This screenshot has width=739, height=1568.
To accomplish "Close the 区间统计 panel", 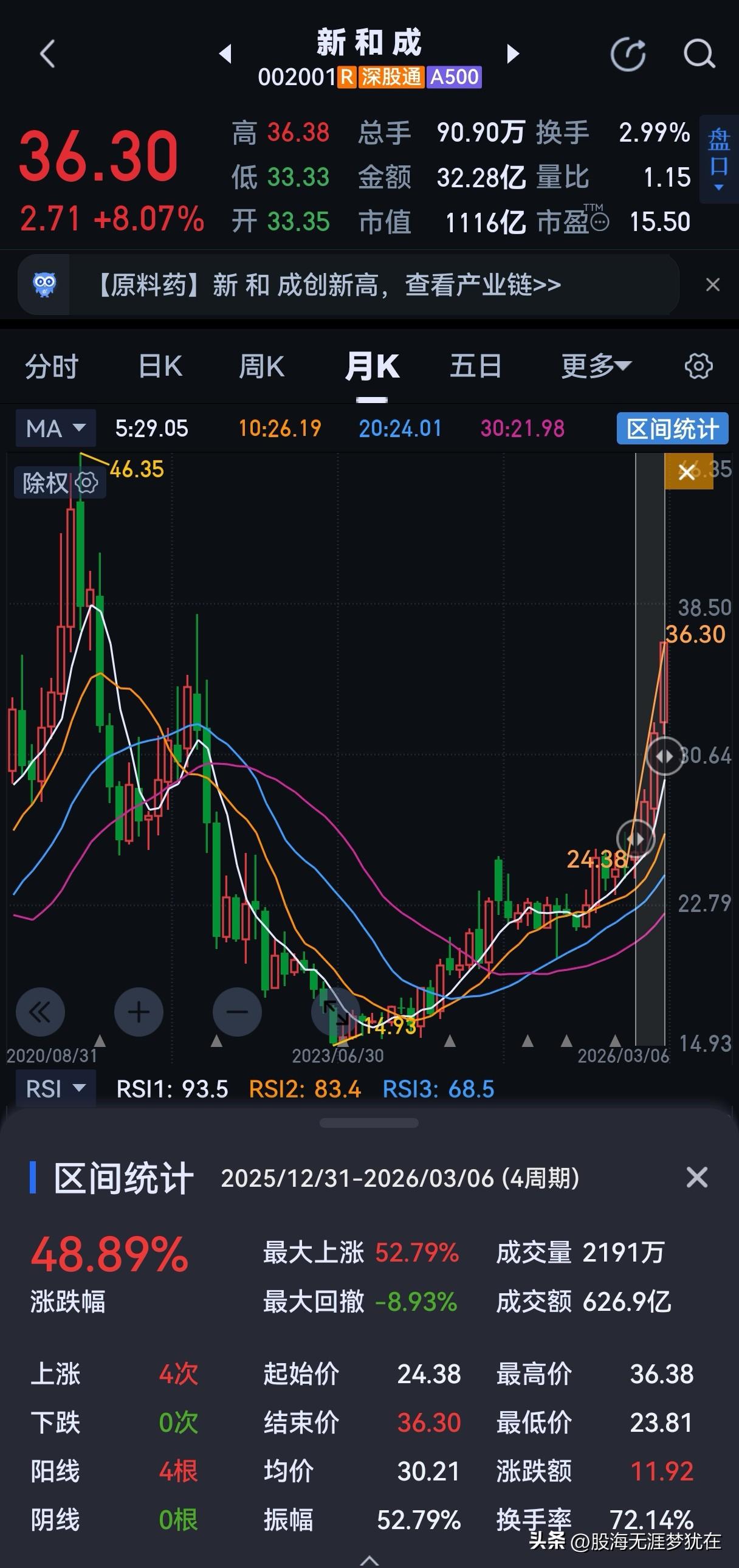I will click(x=696, y=1177).
